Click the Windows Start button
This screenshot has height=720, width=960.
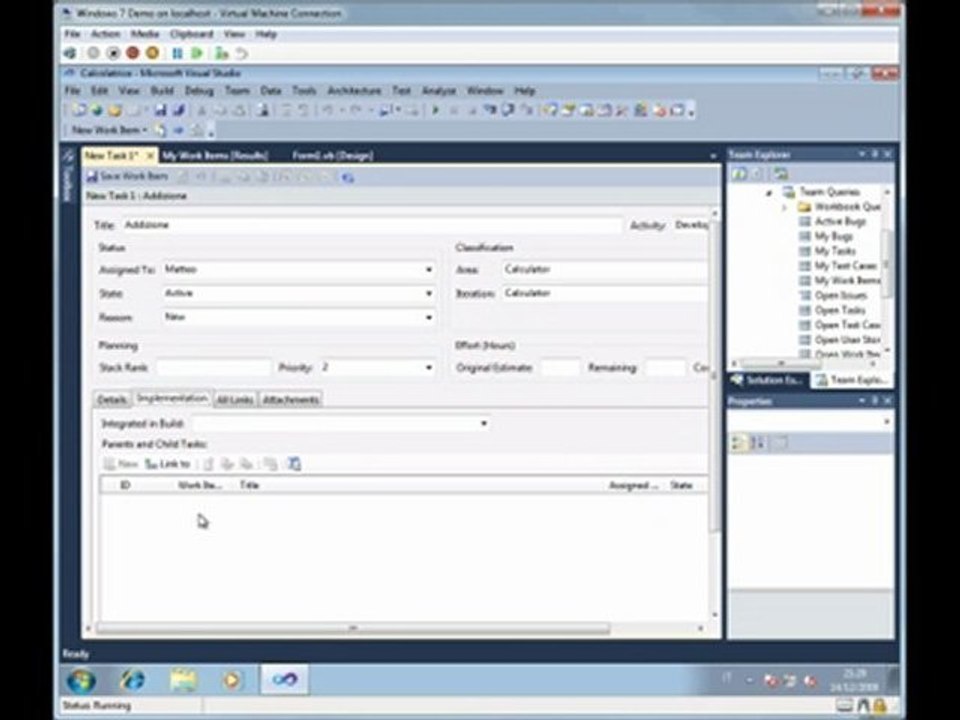pyautogui.click(x=81, y=680)
